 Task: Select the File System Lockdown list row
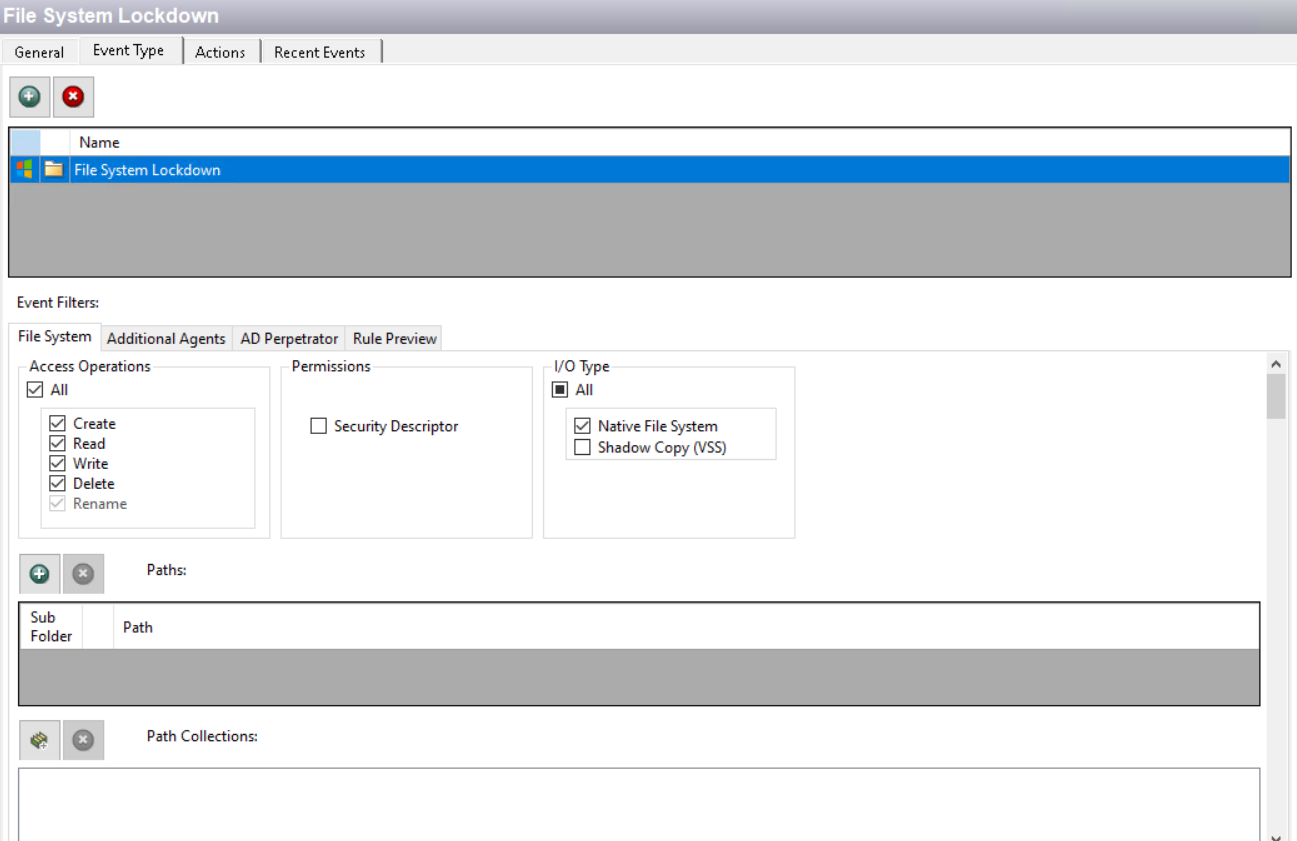[648, 170]
